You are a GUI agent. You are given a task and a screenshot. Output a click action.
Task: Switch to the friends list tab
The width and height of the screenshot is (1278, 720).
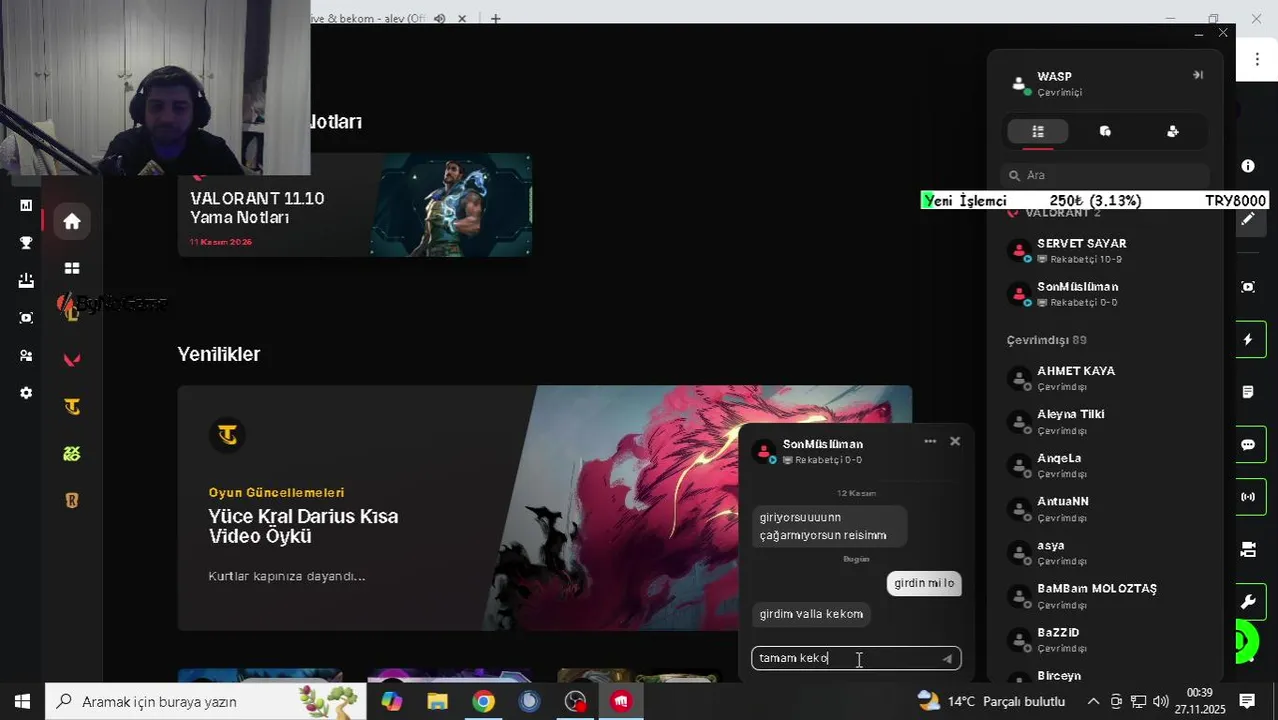pos(1038,131)
